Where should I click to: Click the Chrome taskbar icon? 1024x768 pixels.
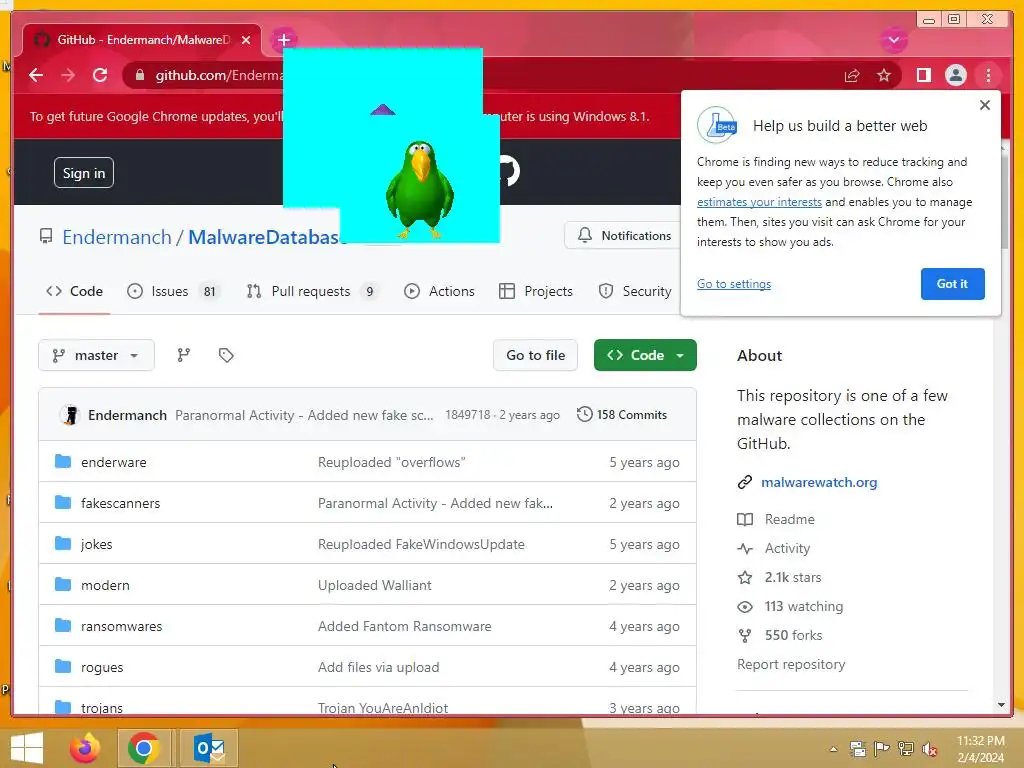pos(144,748)
